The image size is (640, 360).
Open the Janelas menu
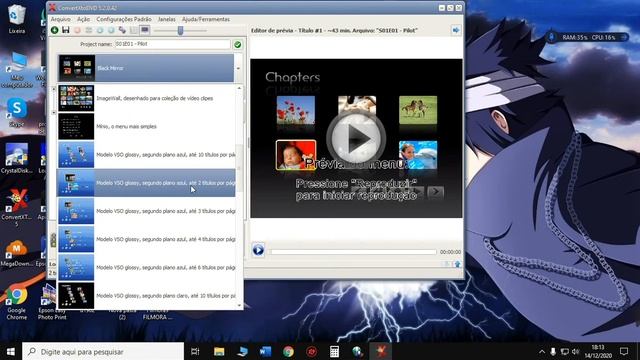coord(167,19)
